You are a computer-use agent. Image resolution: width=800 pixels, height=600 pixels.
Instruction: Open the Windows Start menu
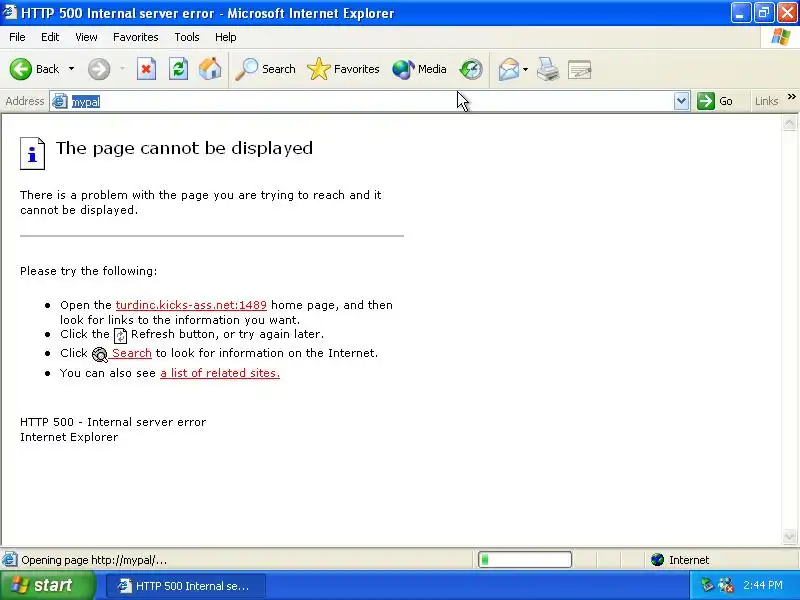47,585
